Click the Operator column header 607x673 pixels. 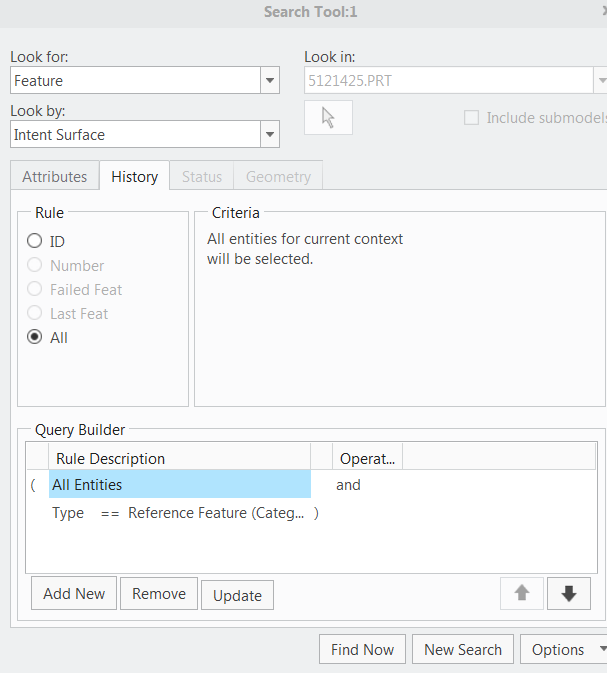click(367, 459)
